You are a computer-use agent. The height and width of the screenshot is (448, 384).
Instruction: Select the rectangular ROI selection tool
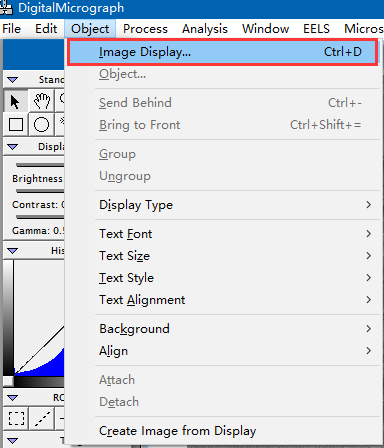point(16,418)
